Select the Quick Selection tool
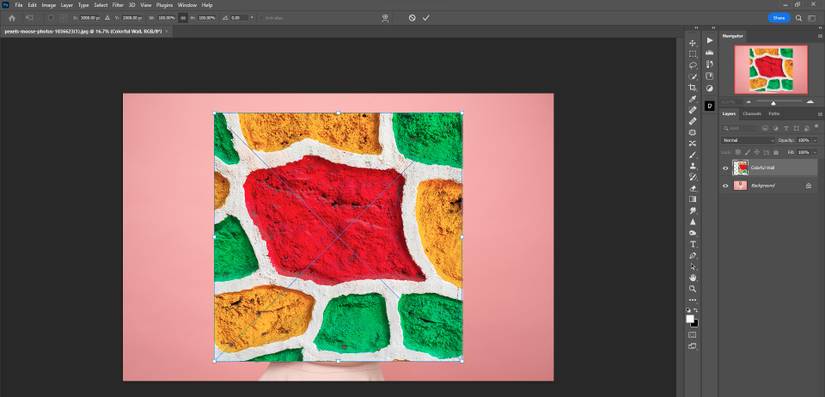 click(693, 76)
